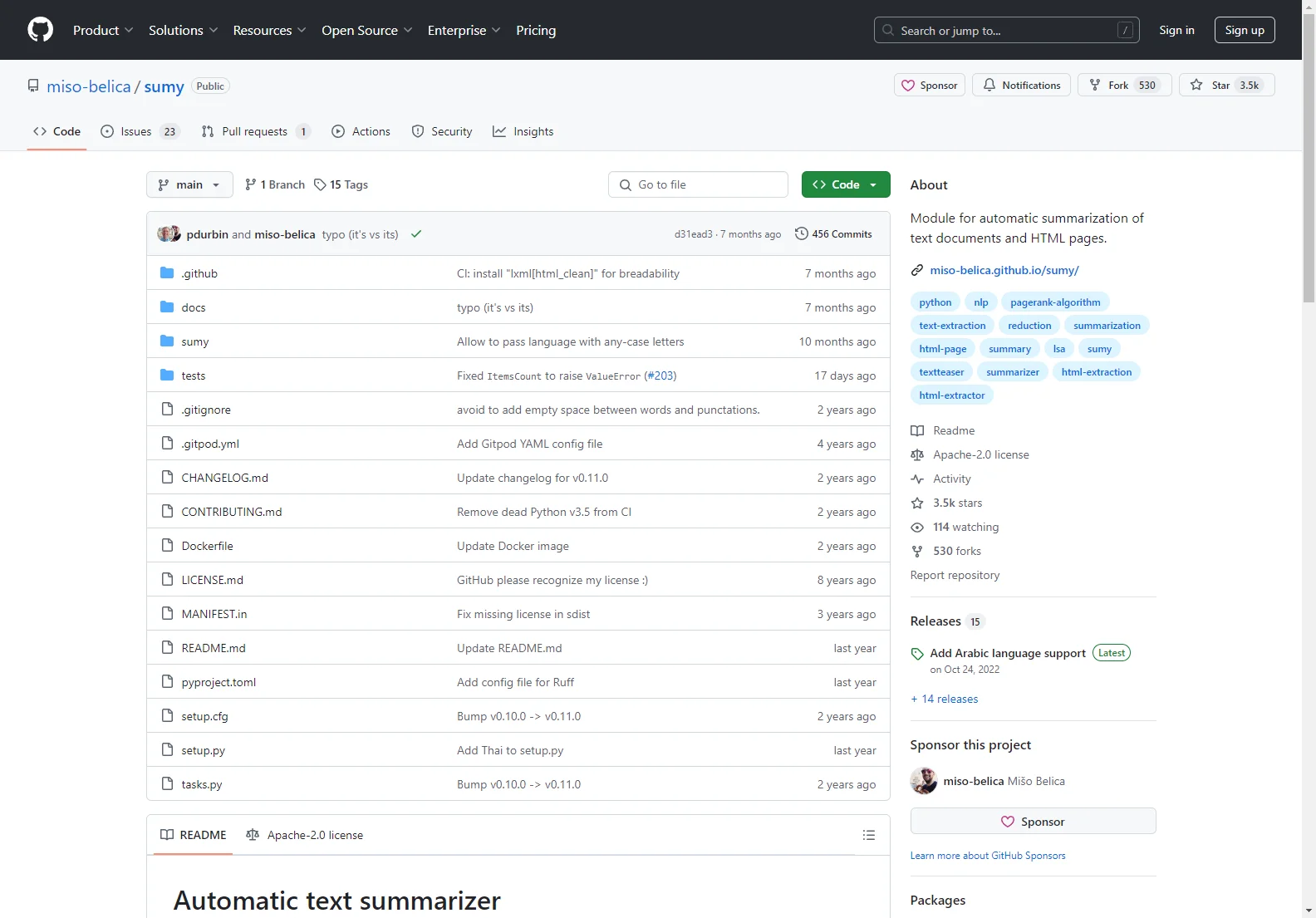
Task: Click the .github folder icon
Action: (x=167, y=273)
